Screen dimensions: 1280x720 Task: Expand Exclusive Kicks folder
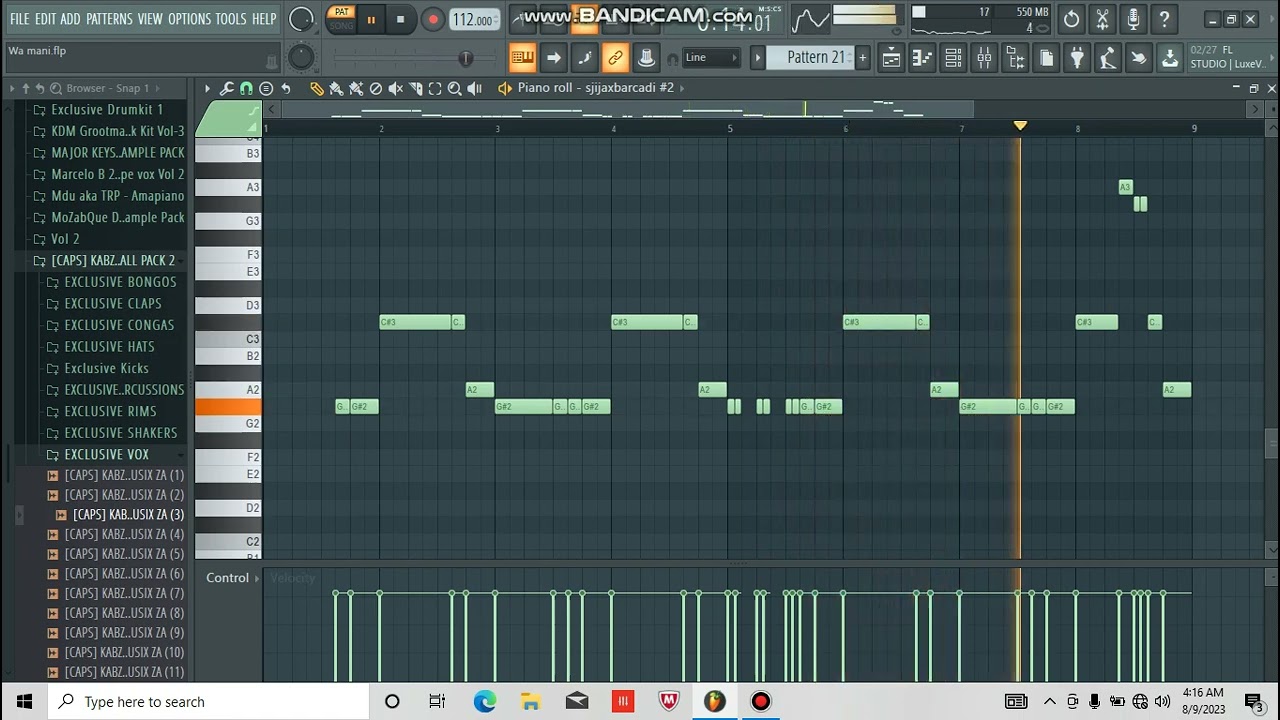tap(106, 368)
